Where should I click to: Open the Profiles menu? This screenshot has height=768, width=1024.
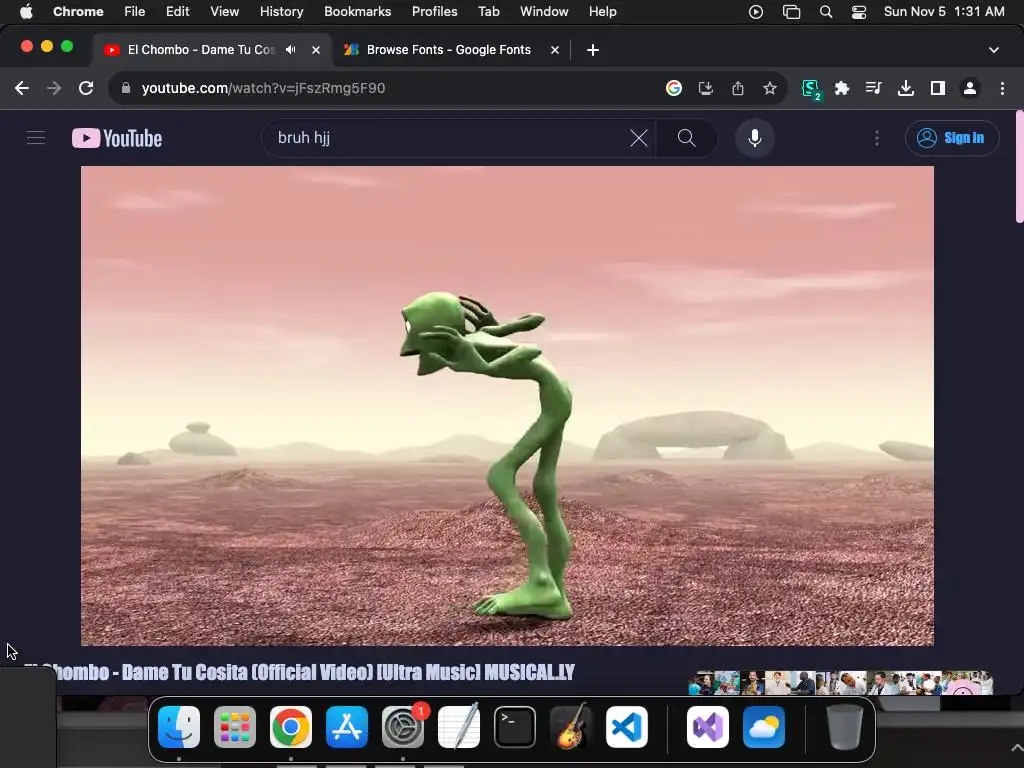[x=435, y=12]
